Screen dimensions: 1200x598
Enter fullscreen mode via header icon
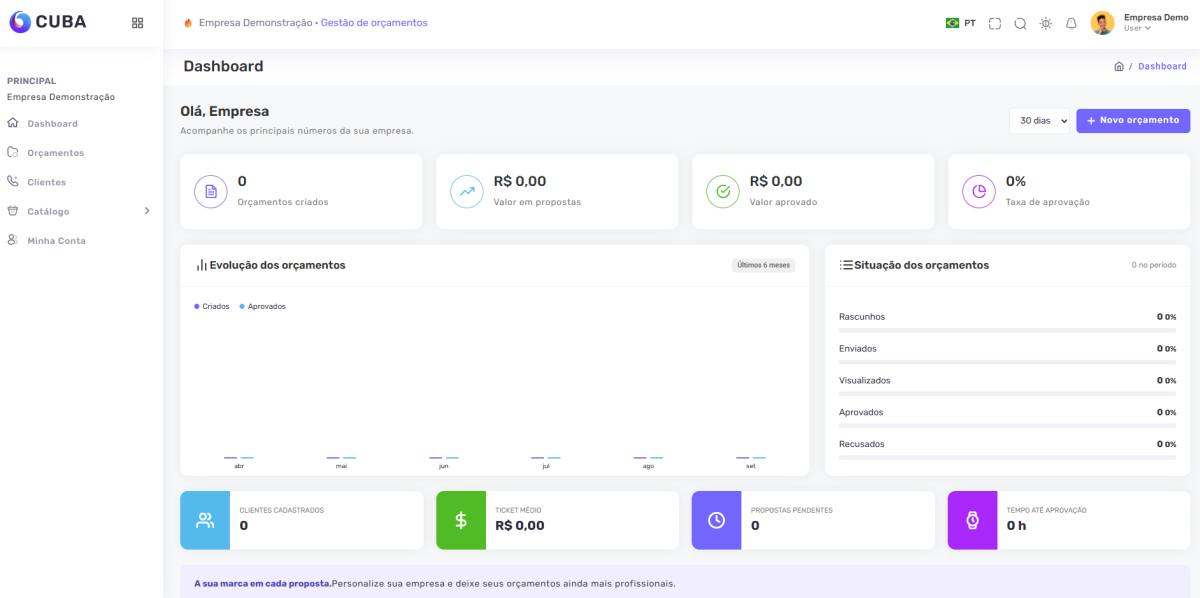tap(995, 23)
